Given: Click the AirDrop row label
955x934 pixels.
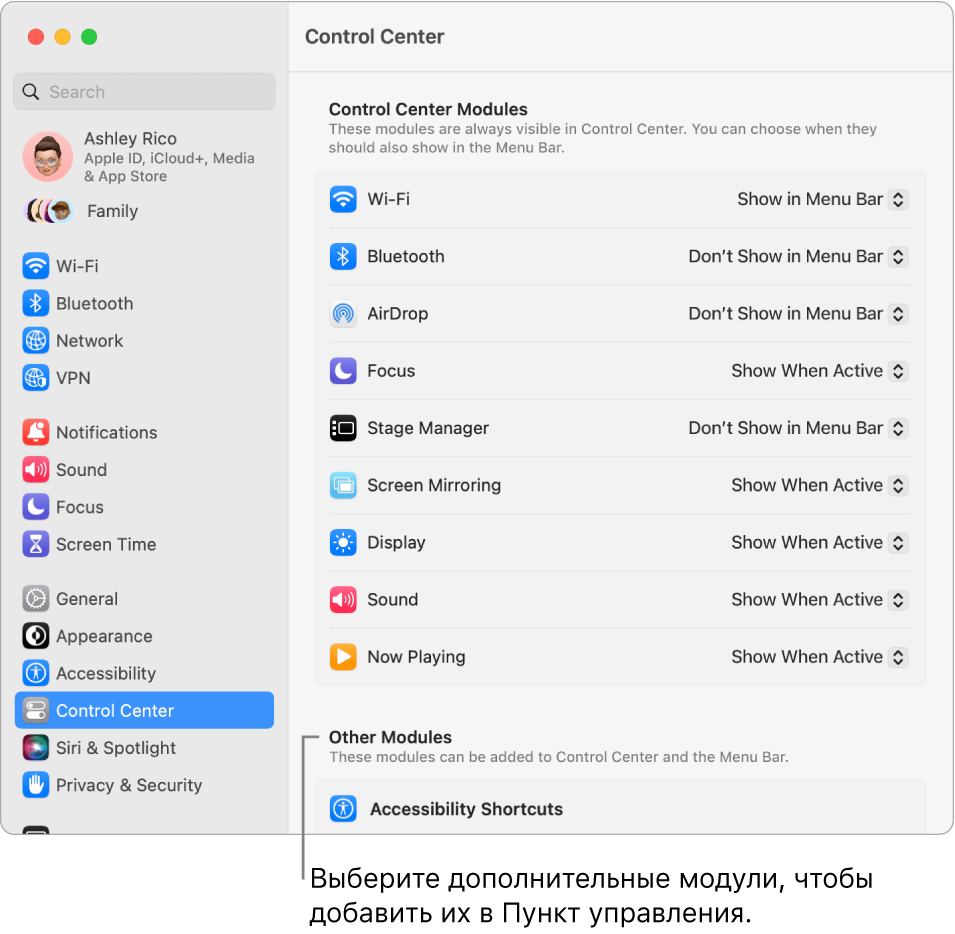Looking at the screenshot, I should point(398,314).
